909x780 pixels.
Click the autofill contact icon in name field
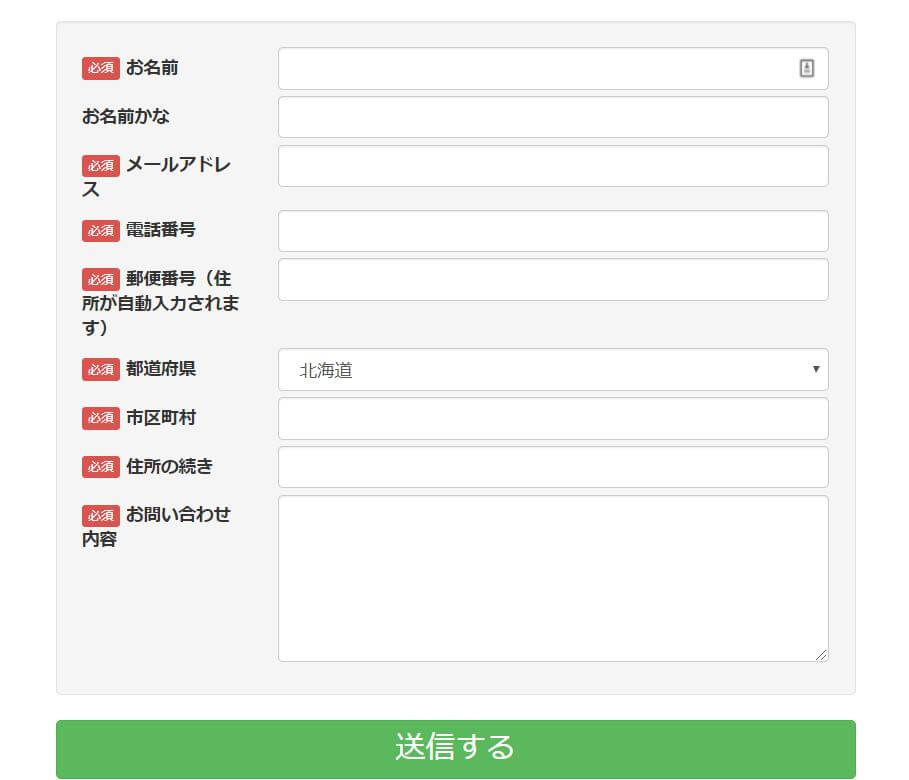pos(807,68)
